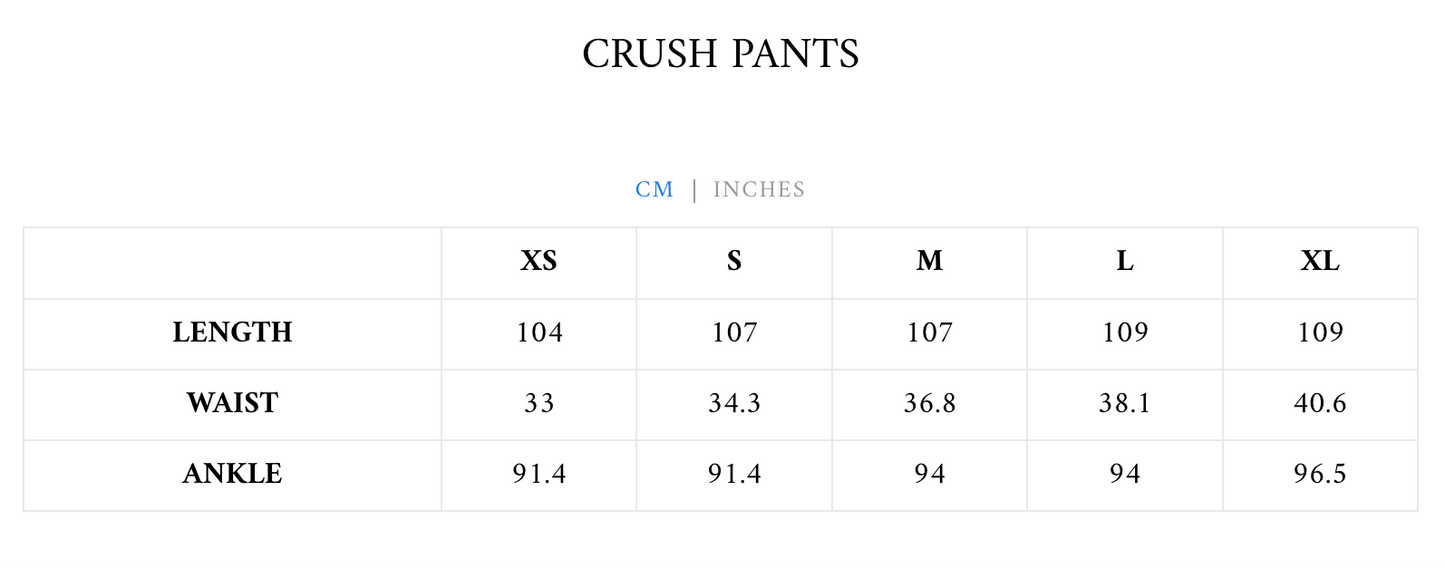Viewport: 1445px width, 568px height.
Task: Click the XL length value 109
Action: [1320, 333]
